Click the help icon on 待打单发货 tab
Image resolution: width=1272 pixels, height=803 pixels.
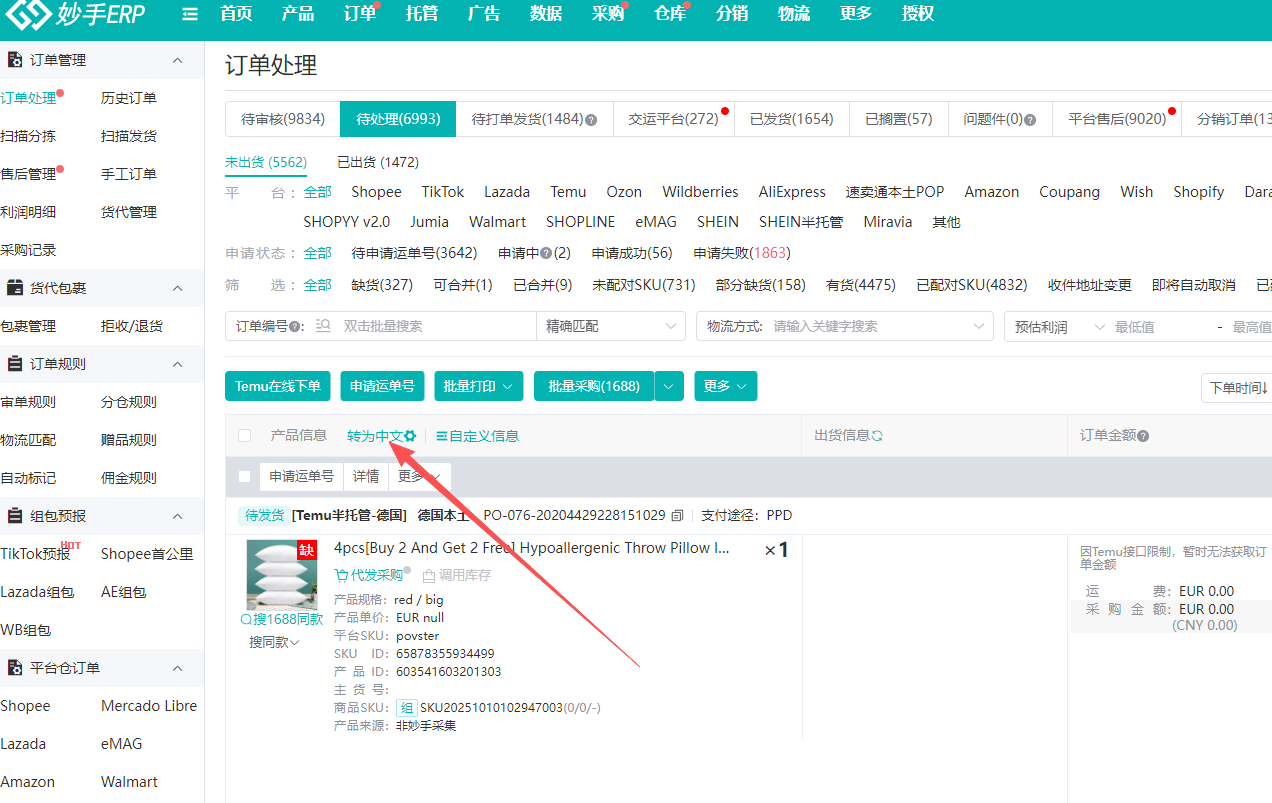coord(591,120)
